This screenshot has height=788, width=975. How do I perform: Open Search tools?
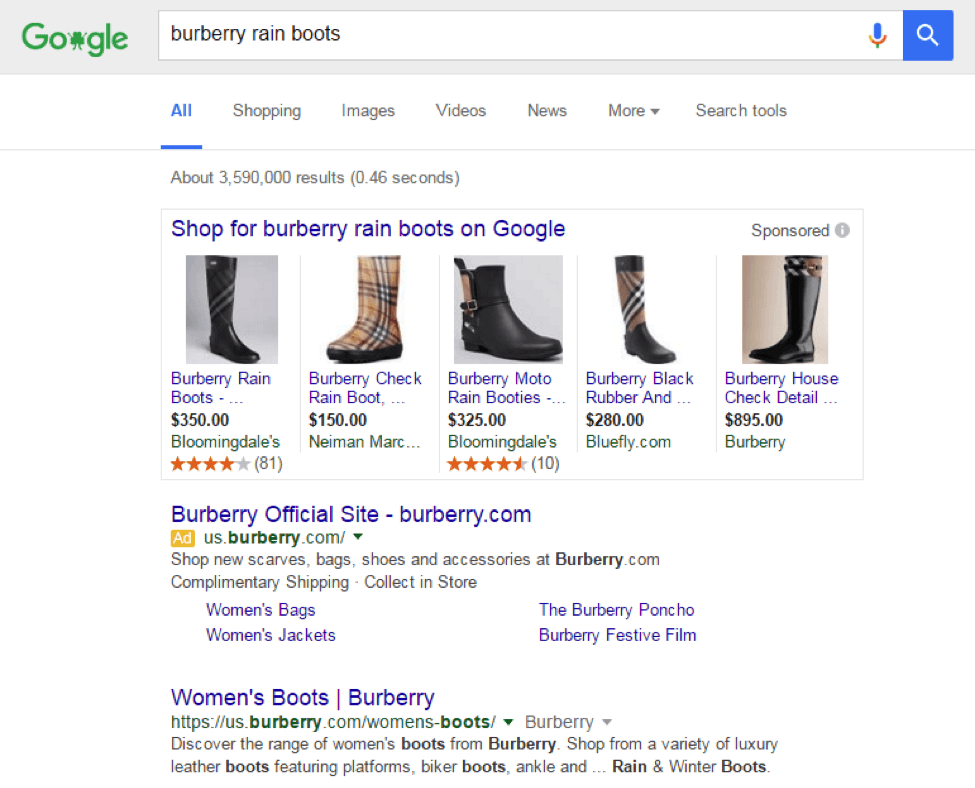click(741, 111)
